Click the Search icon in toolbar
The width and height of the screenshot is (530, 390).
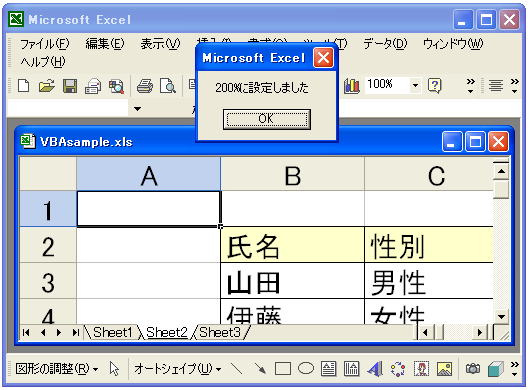(x=116, y=86)
